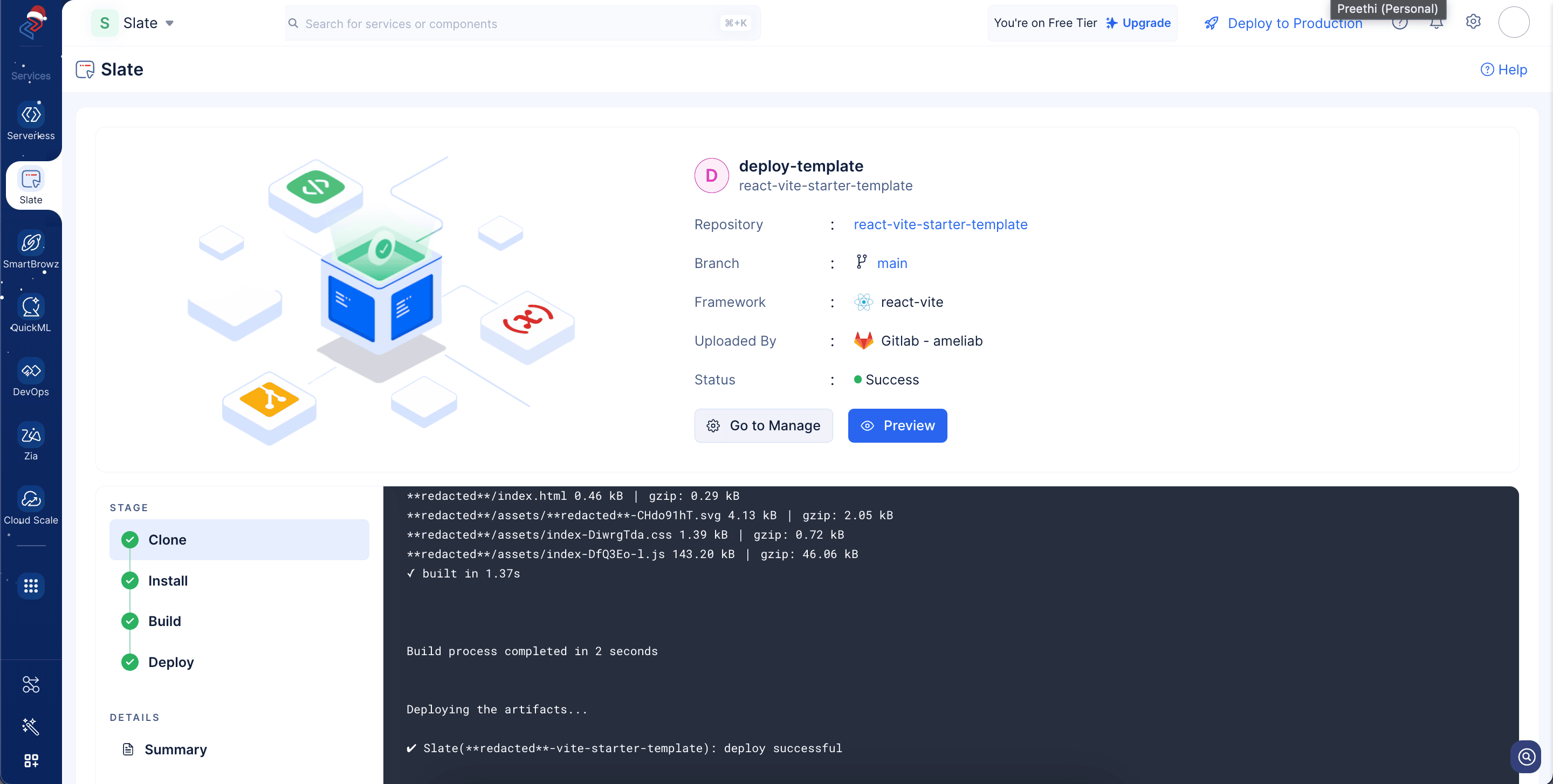Viewport: 1553px width, 784px height.
Task: Click the 'built in 1.37s' log line
Action: pyautogui.click(x=463, y=574)
